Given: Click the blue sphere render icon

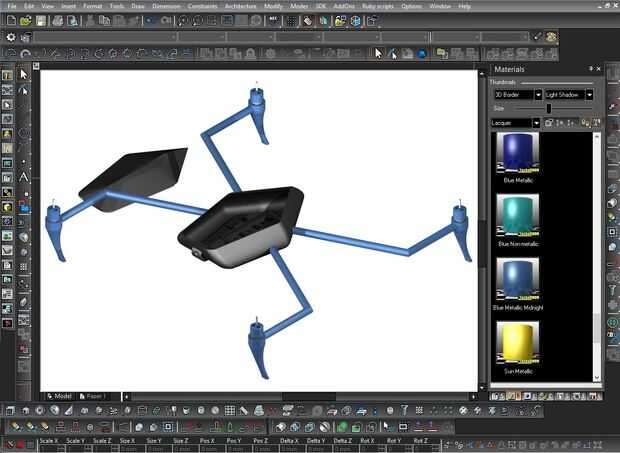Looking at the screenshot, I should coord(422,53).
